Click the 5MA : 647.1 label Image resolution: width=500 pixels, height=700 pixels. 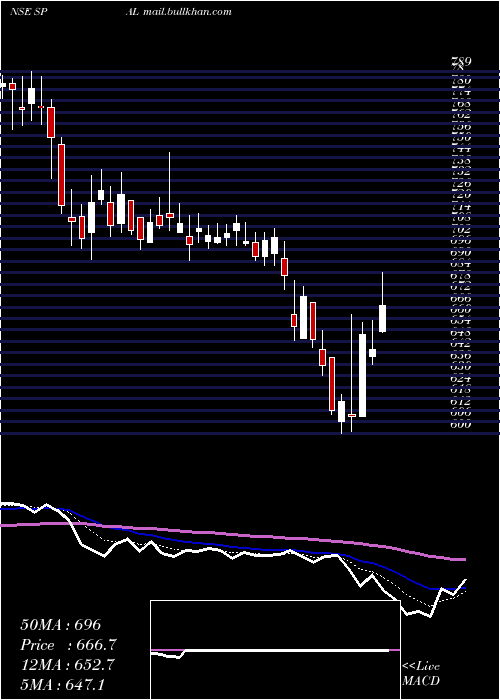[62, 684]
